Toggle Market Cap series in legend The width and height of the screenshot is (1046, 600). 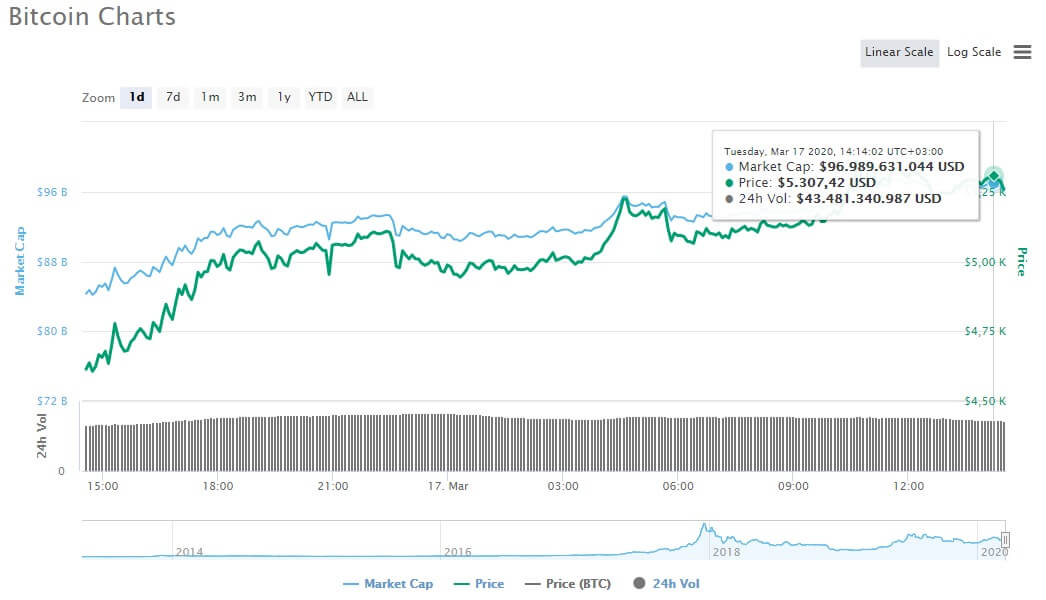point(388,584)
